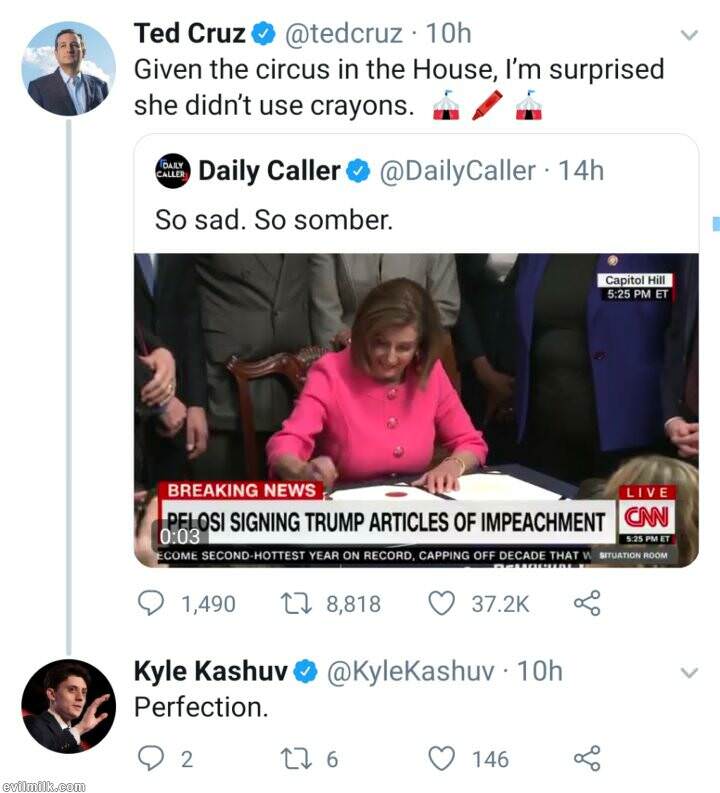Share Ted Cruz's tweet
This screenshot has width=720, height=793.
click(587, 603)
